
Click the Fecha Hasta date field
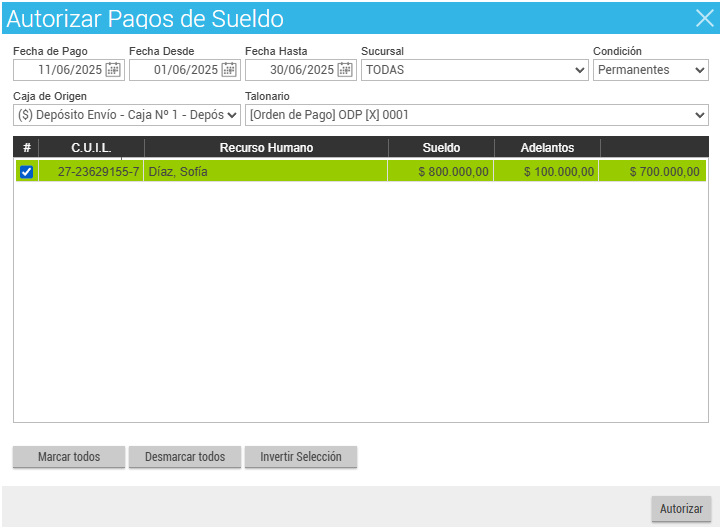click(x=292, y=70)
